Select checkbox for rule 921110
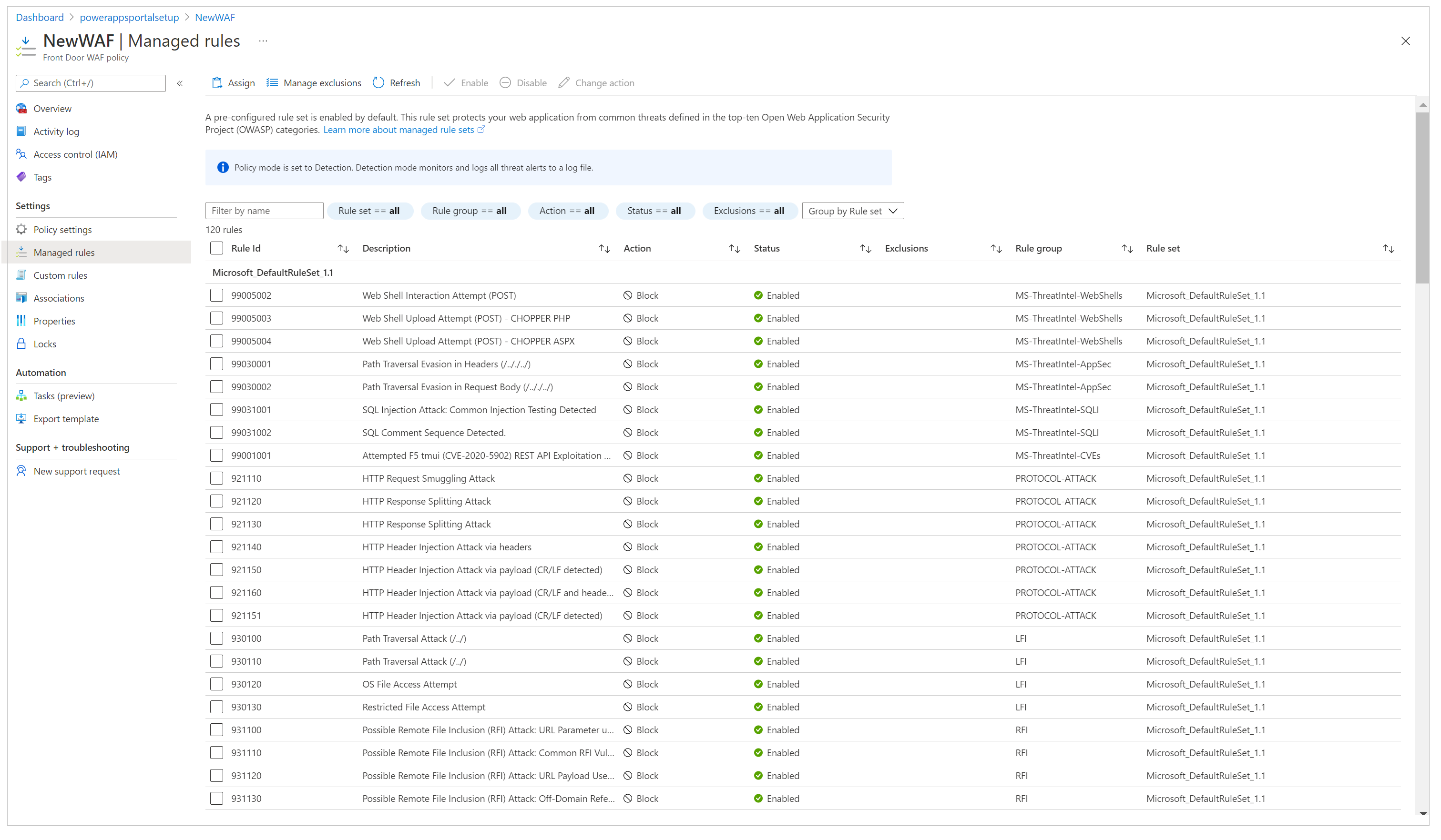This screenshot has width=1441, height=840. click(x=218, y=478)
